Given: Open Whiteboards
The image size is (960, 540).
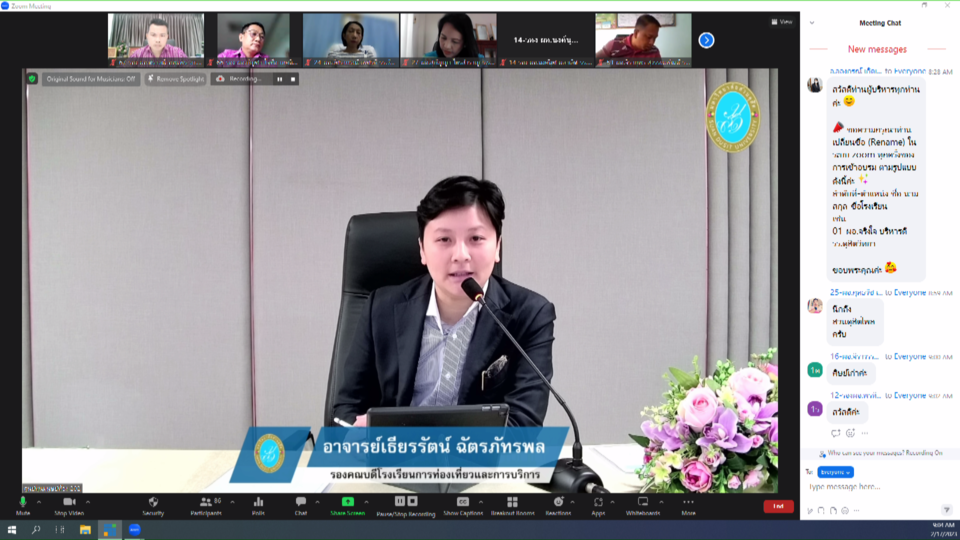Looking at the screenshot, I should pyautogui.click(x=642, y=506).
